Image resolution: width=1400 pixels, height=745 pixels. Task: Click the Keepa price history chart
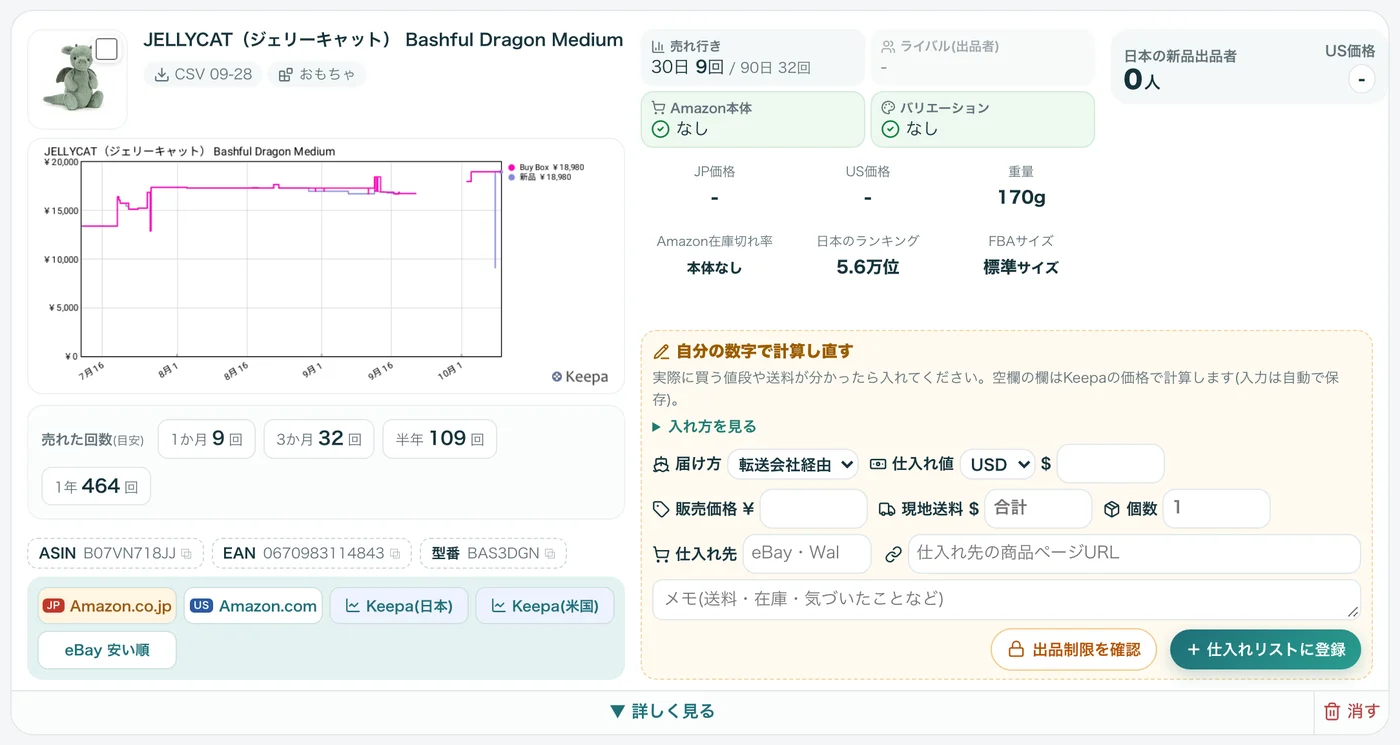click(x=326, y=265)
